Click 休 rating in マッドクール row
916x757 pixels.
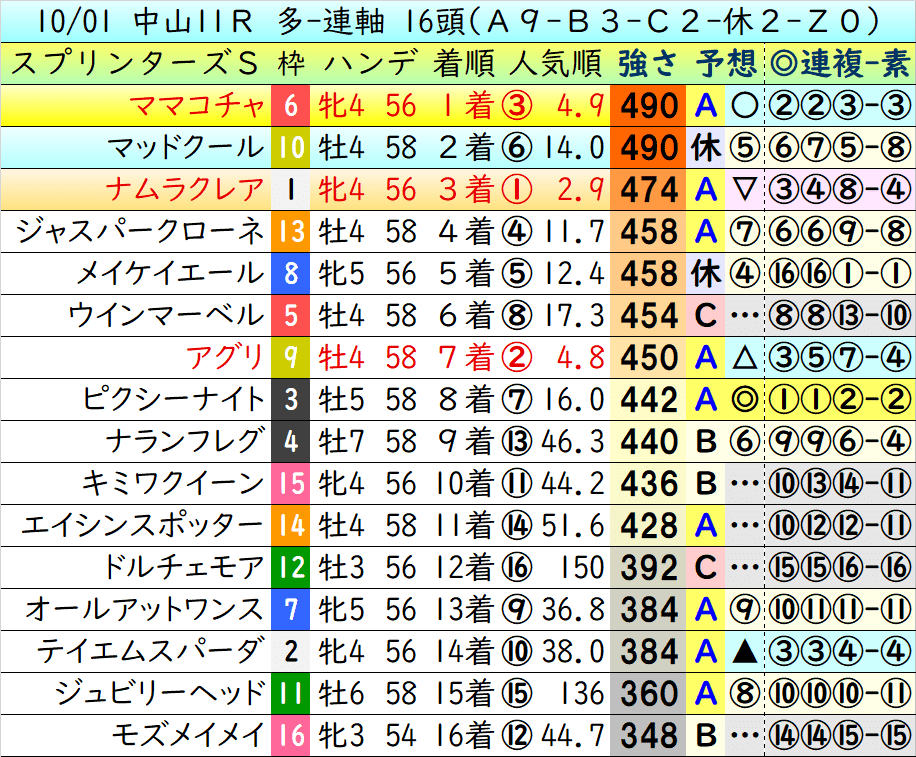click(x=706, y=148)
